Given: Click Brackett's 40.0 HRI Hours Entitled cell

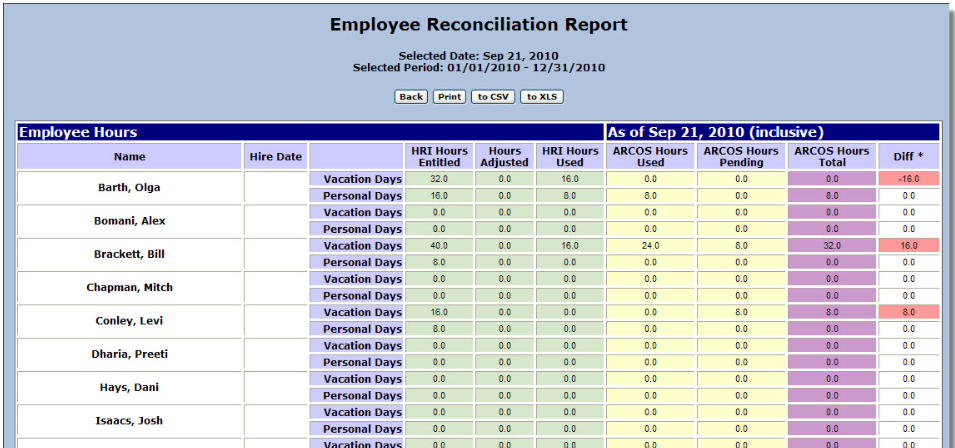Looking at the screenshot, I should point(439,246).
